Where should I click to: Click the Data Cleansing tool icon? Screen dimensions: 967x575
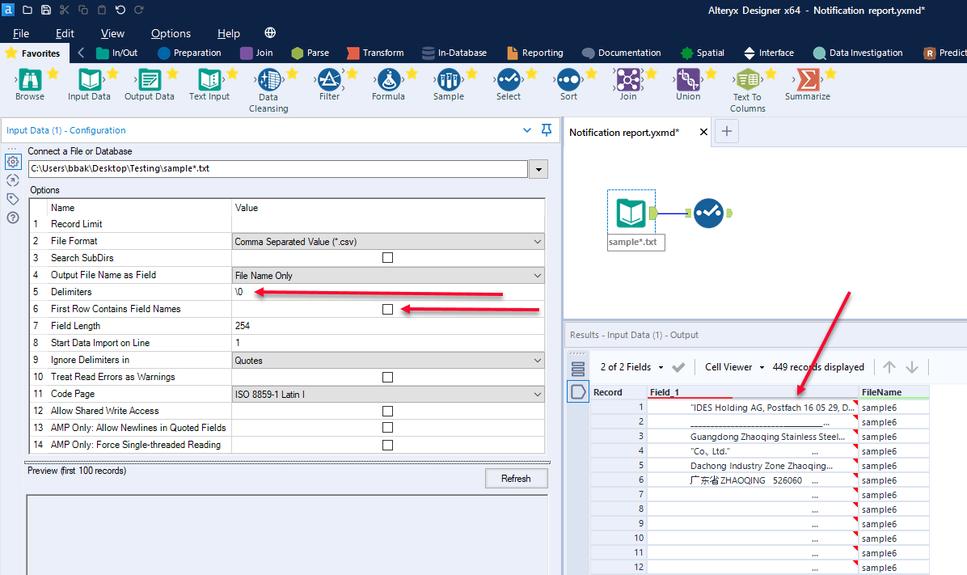click(268, 81)
